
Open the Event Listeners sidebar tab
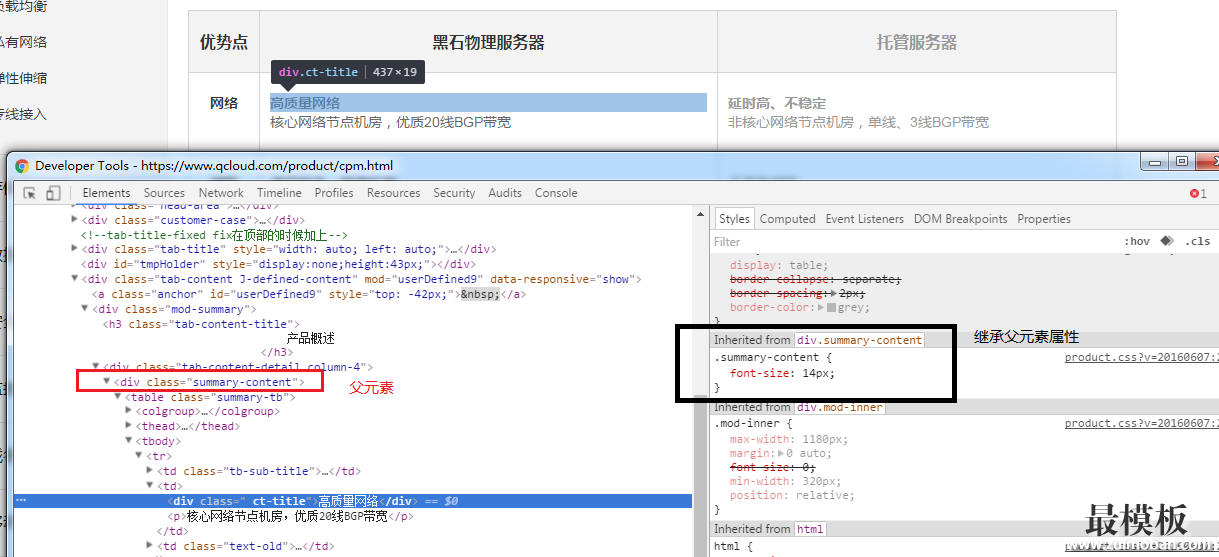click(x=864, y=218)
